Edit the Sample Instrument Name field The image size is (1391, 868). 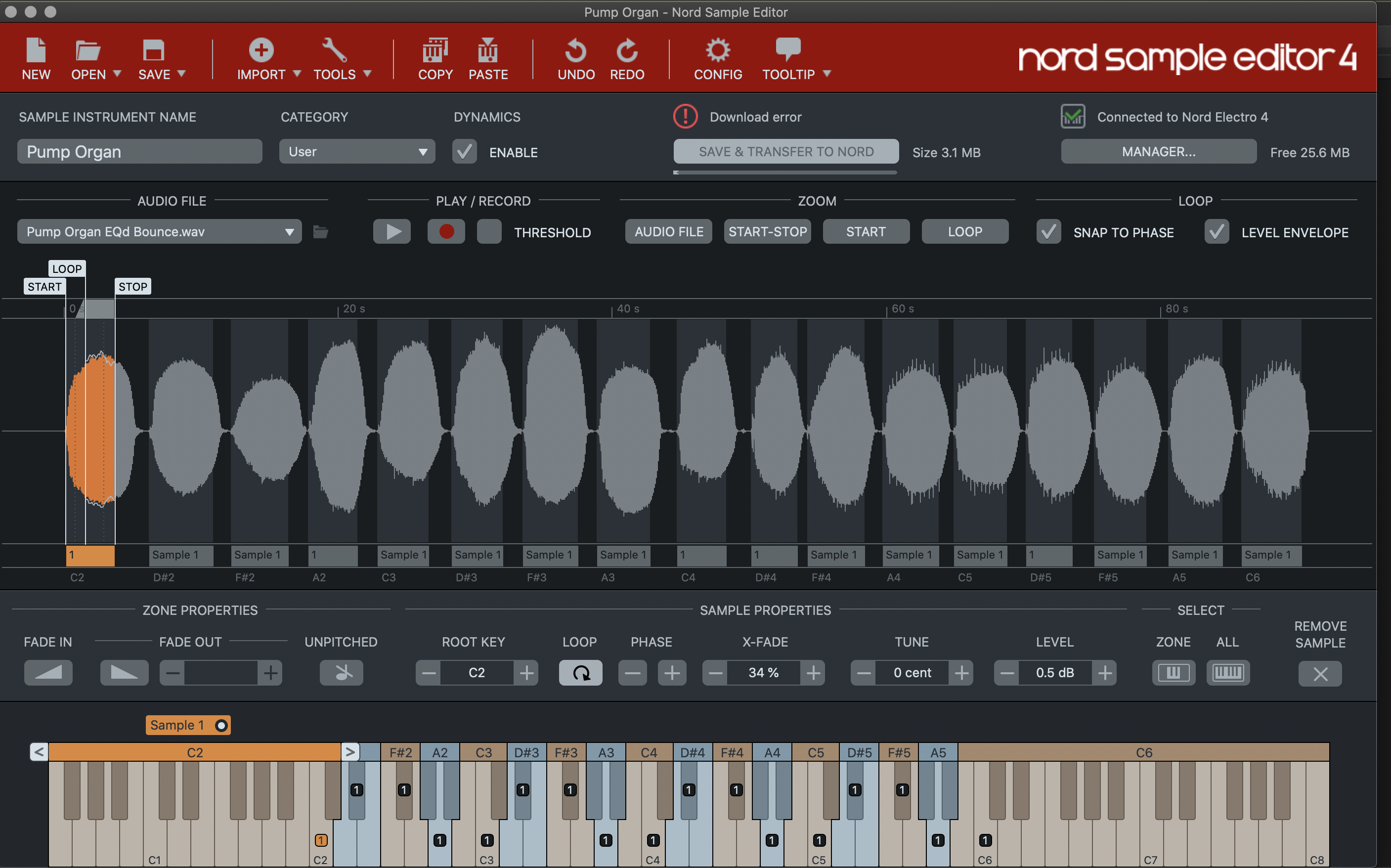[x=139, y=152]
